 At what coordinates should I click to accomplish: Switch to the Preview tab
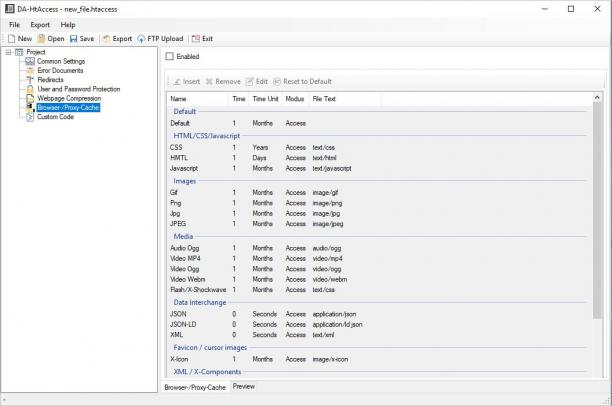tap(244, 386)
